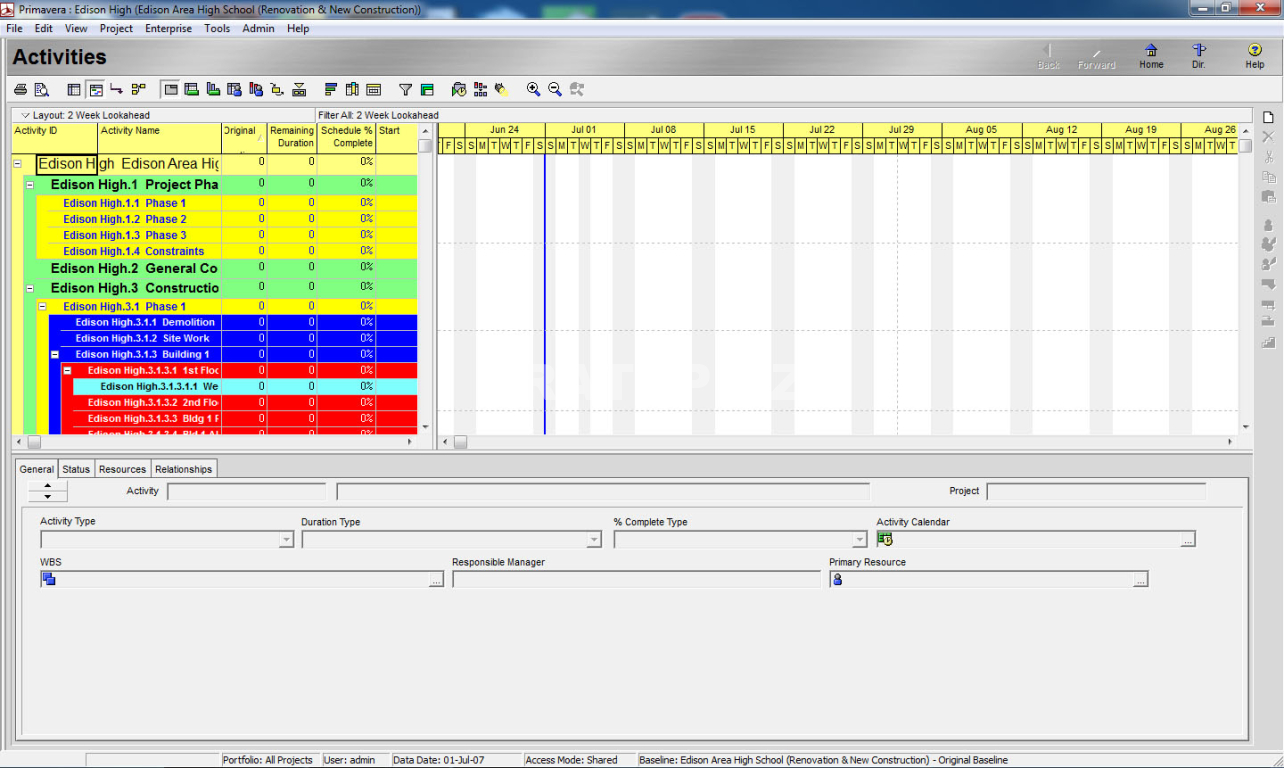Zoom out on the Gantt chart
This screenshot has height=768, width=1284.
coord(555,90)
